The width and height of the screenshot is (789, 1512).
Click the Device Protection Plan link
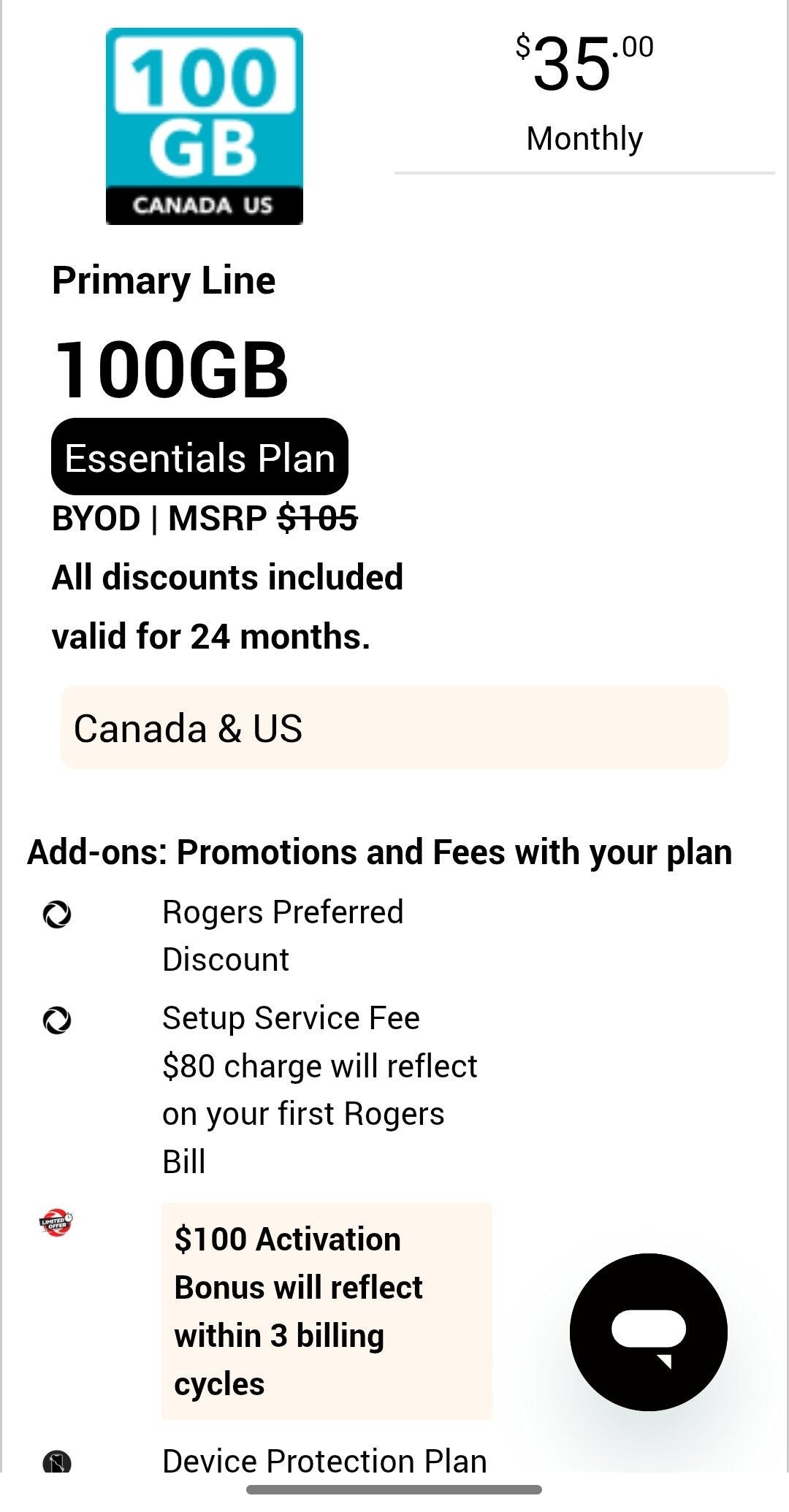coord(325,1459)
